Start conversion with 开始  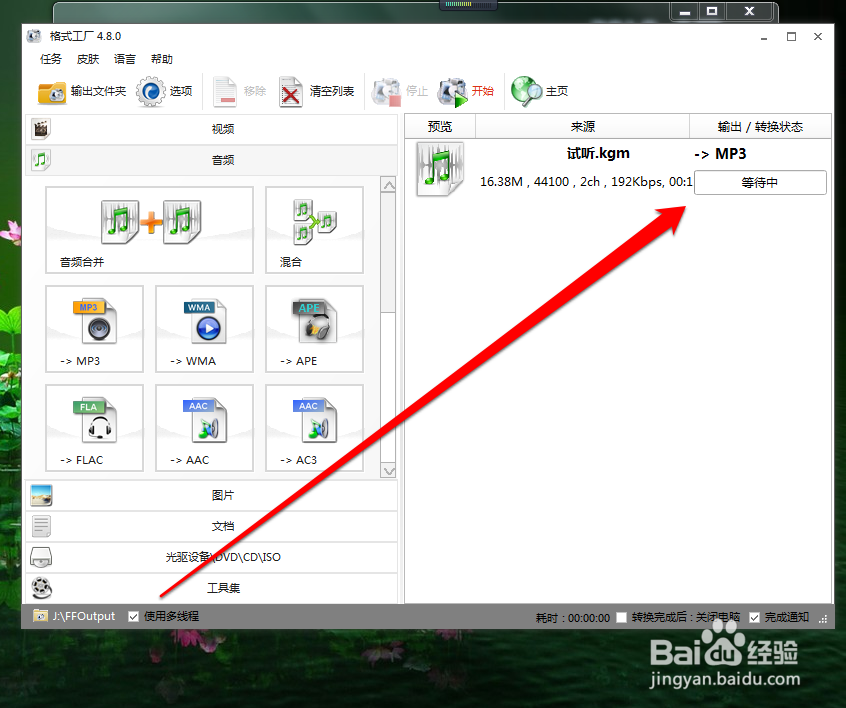point(466,91)
